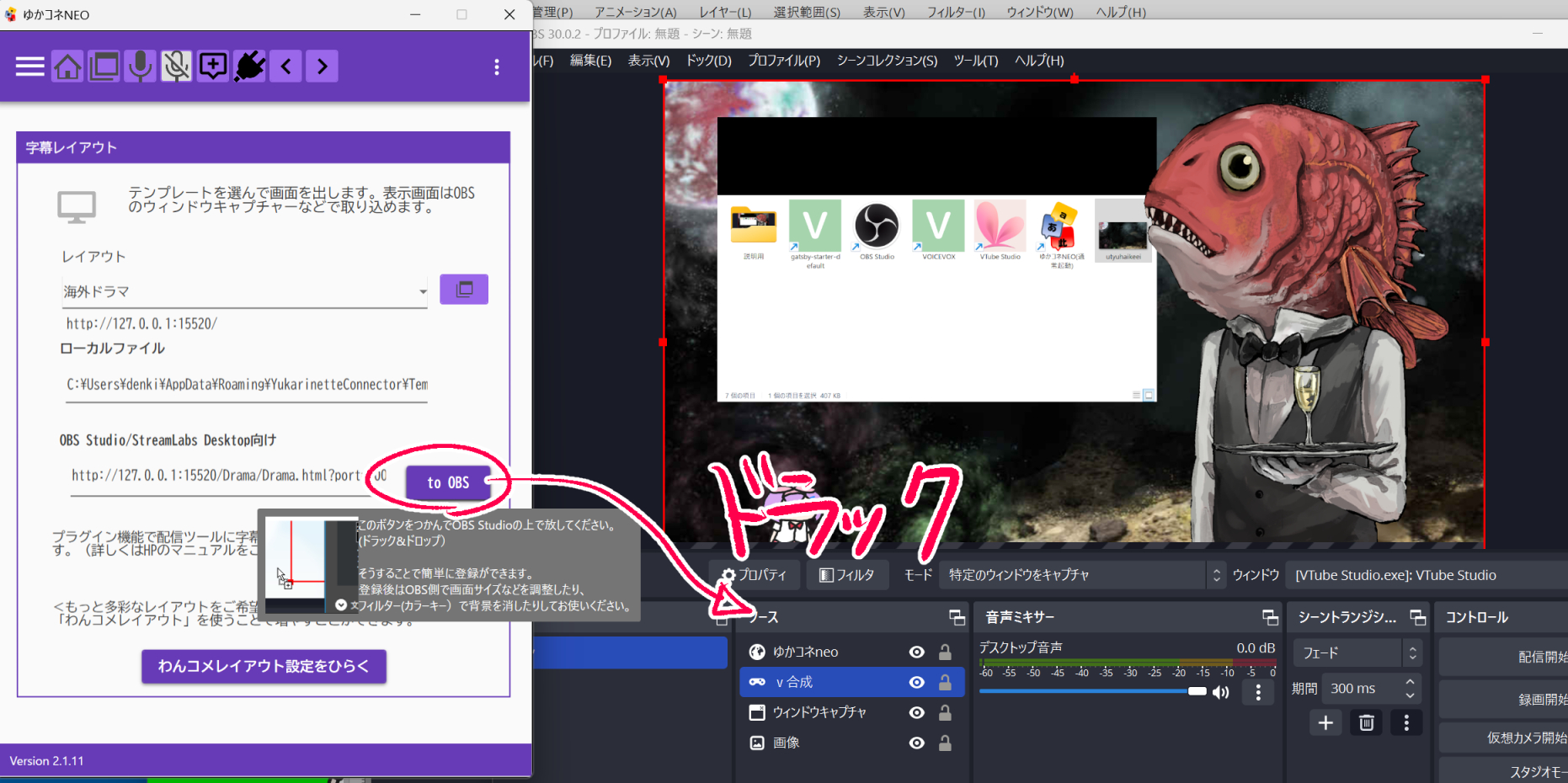Click the gamepad icon of v 合成 source
The height and width of the screenshot is (783, 1568).
pos(757,682)
